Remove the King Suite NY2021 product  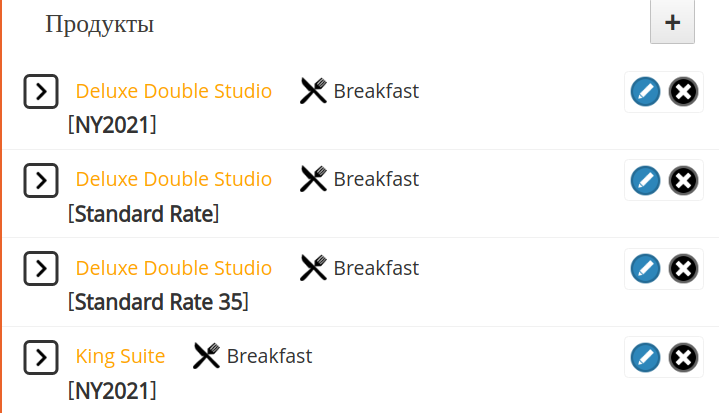pyautogui.click(x=683, y=357)
